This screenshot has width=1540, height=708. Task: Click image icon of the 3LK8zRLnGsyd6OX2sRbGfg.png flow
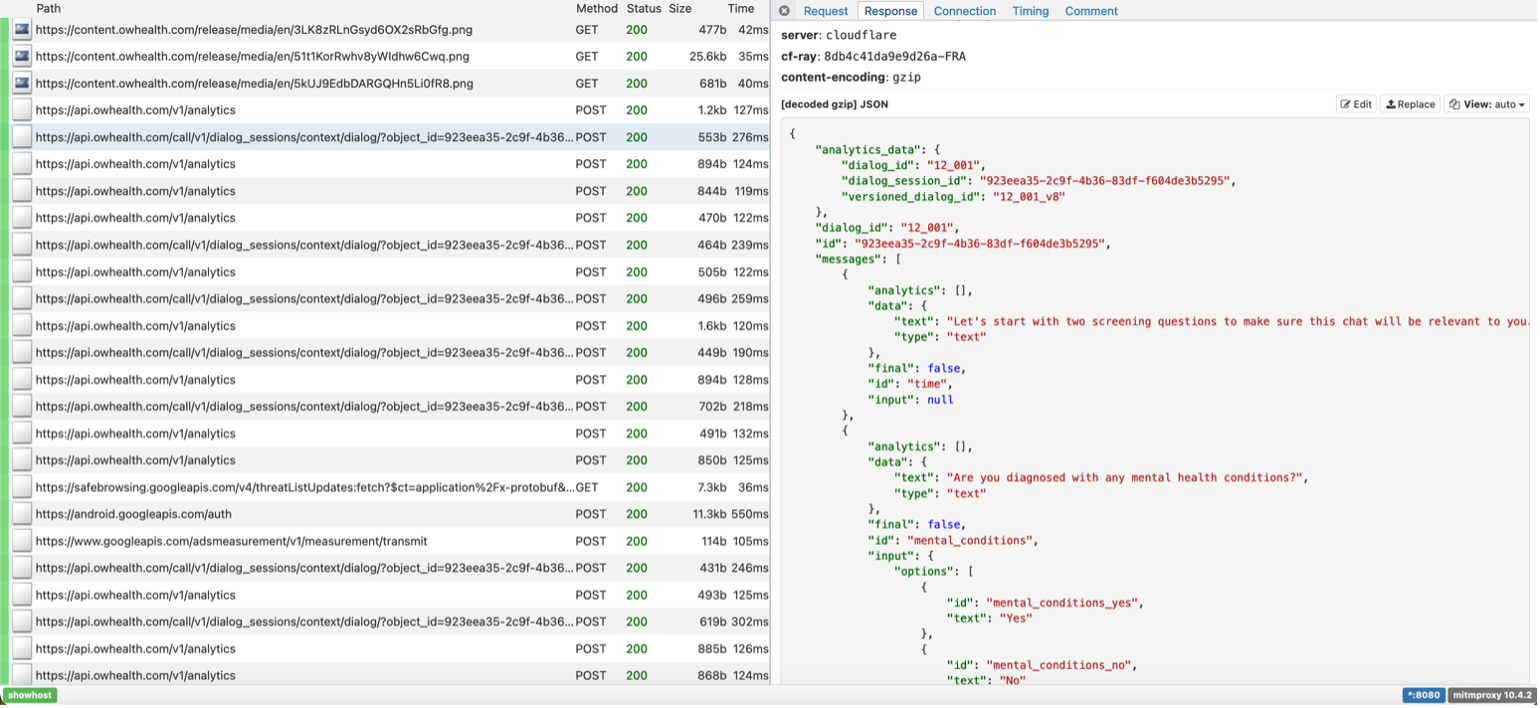pos(22,30)
